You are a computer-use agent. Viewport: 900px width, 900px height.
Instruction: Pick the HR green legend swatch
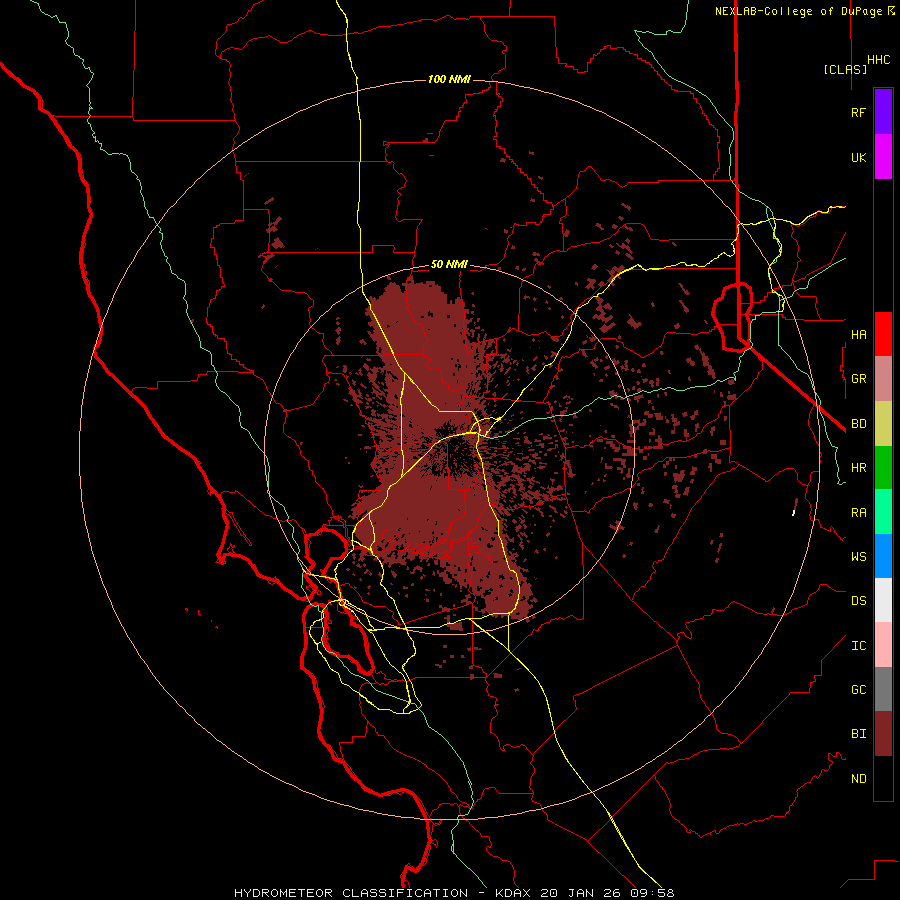883,468
